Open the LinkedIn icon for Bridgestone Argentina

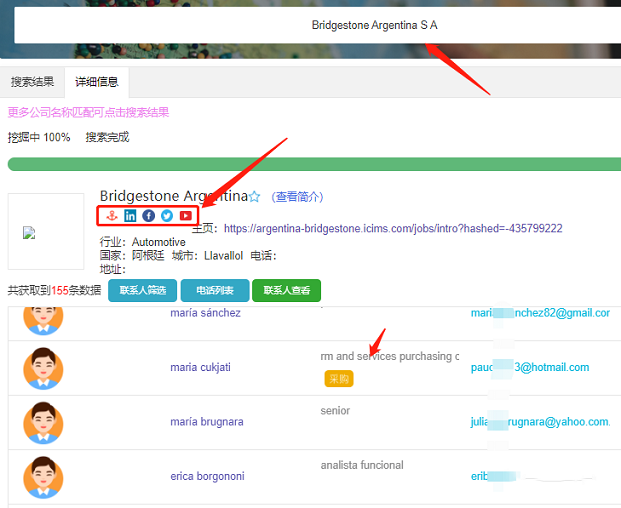click(x=130, y=216)
